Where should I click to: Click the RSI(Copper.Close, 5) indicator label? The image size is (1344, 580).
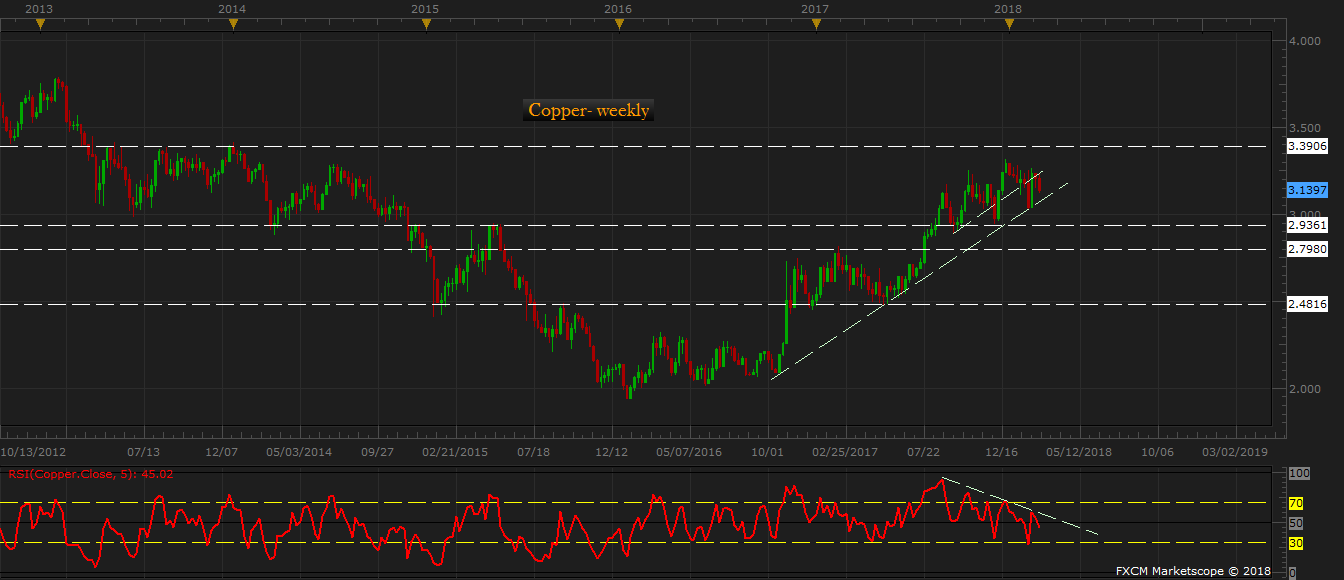(90, 474)
